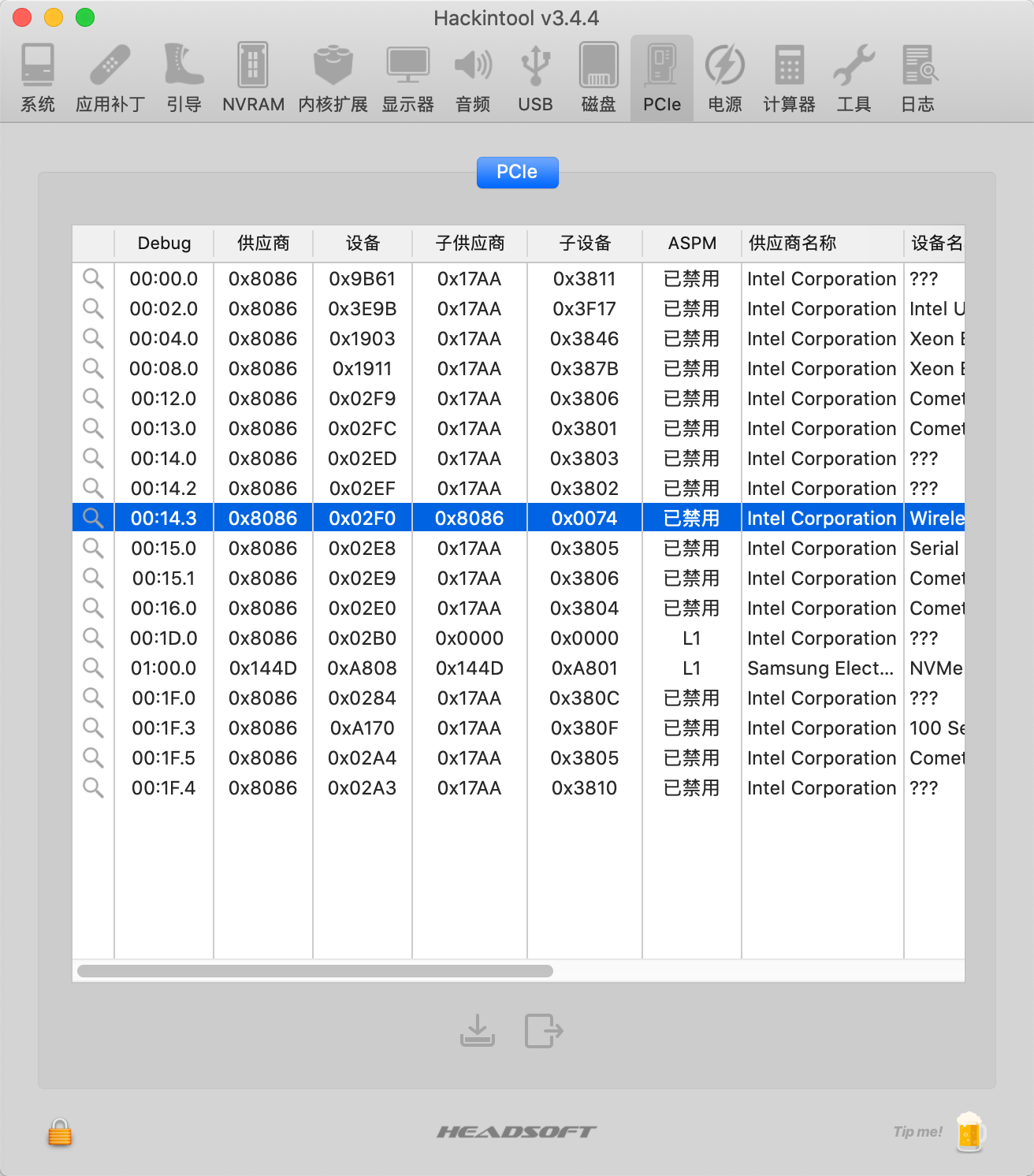Click the horizontal scrollbar under the table
Image resolution: width=1034 pixels, height=1176 pixels.
click(315, 970)
